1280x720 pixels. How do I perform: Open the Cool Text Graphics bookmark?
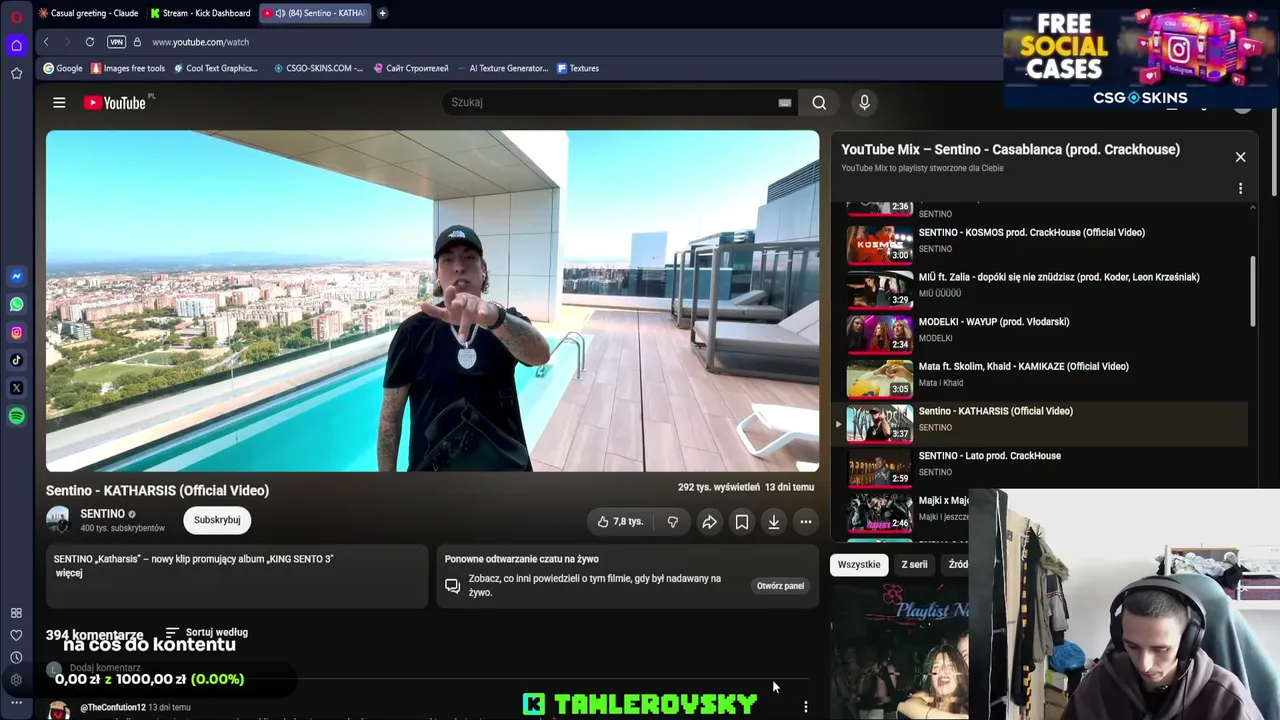216,68
